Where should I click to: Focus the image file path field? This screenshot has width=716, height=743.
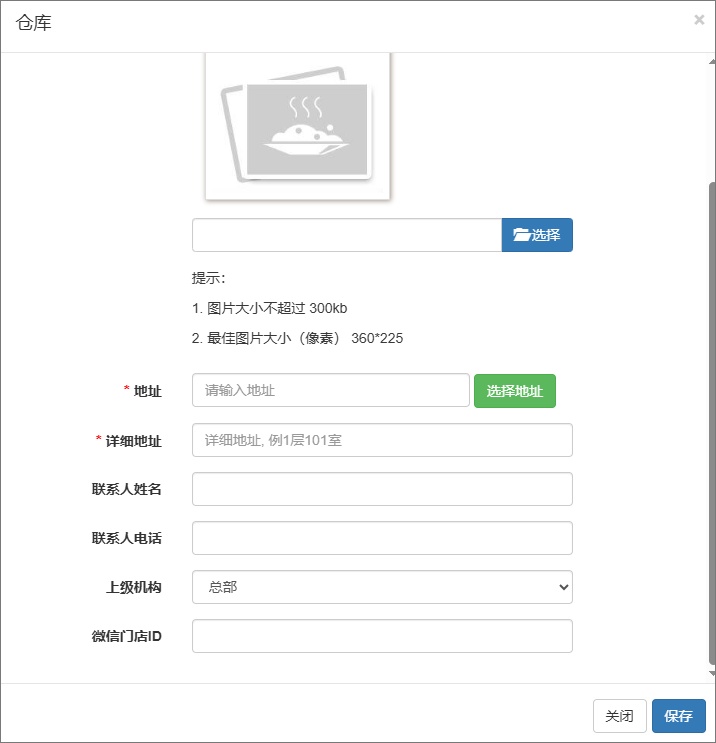coord(346,235)
